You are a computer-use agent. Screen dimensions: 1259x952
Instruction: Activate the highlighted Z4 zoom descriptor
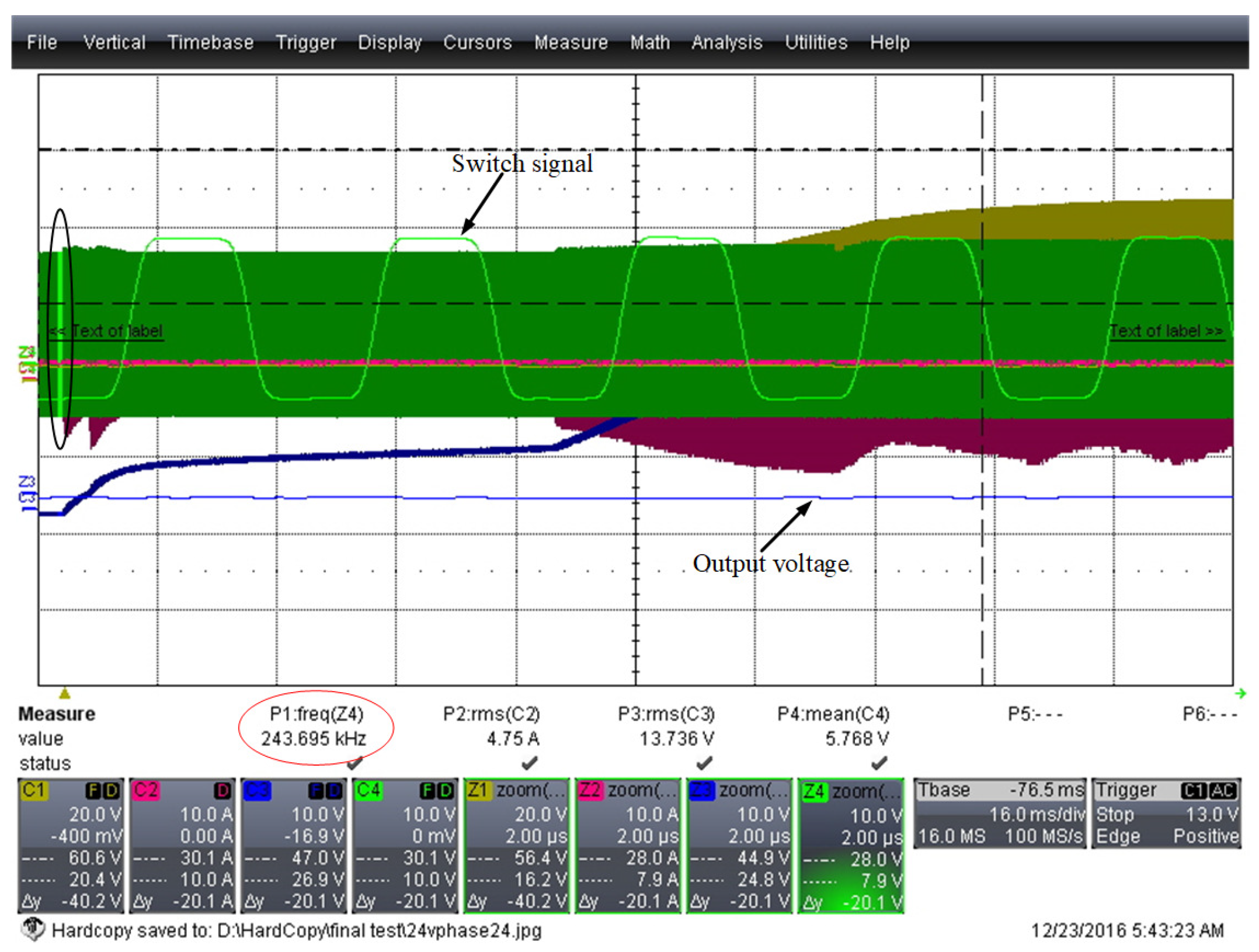coord(851,845)
